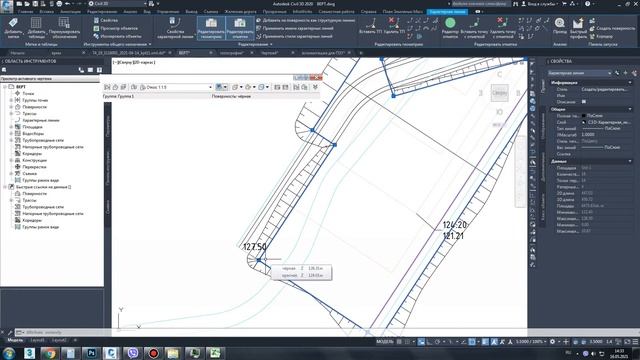This screenshot has height=360, width=640.
Task: Open Просмотр активного чертежа dropdown
Action: 51,78
